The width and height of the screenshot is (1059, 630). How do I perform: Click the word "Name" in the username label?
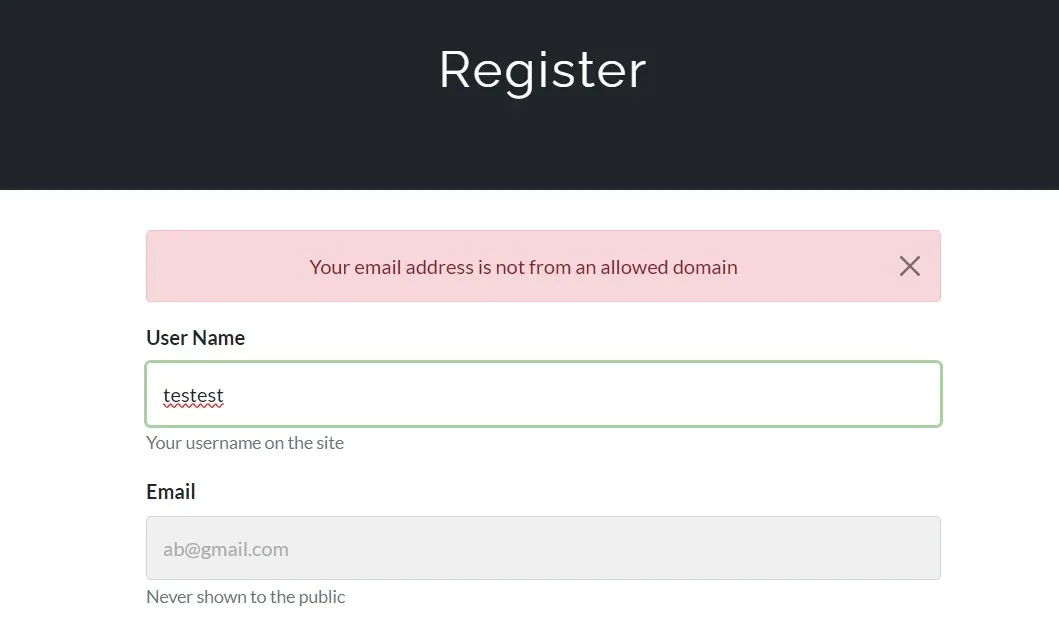click(x=219, y=338)
